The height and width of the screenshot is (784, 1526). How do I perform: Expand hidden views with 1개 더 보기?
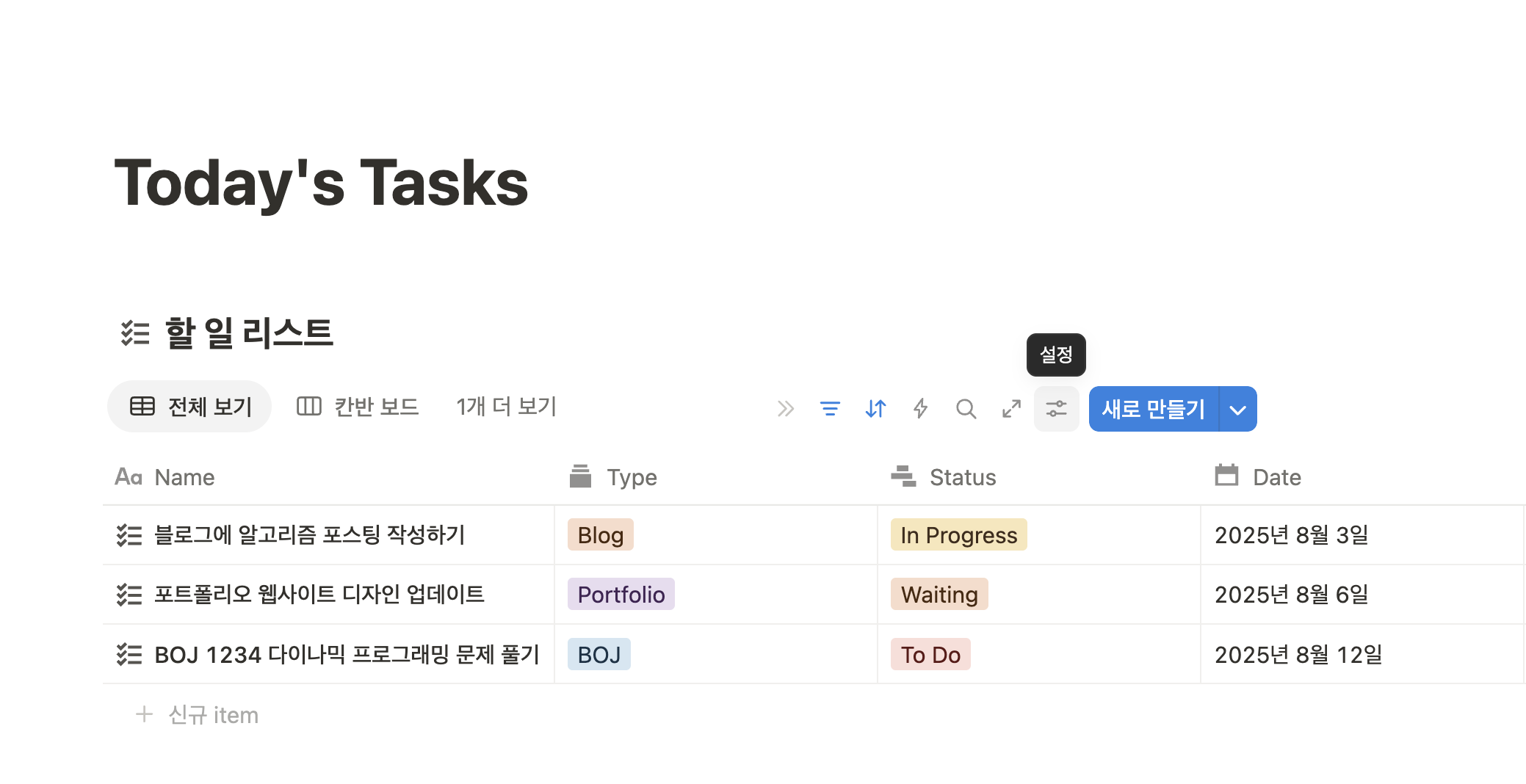click(x=506, y=406)
